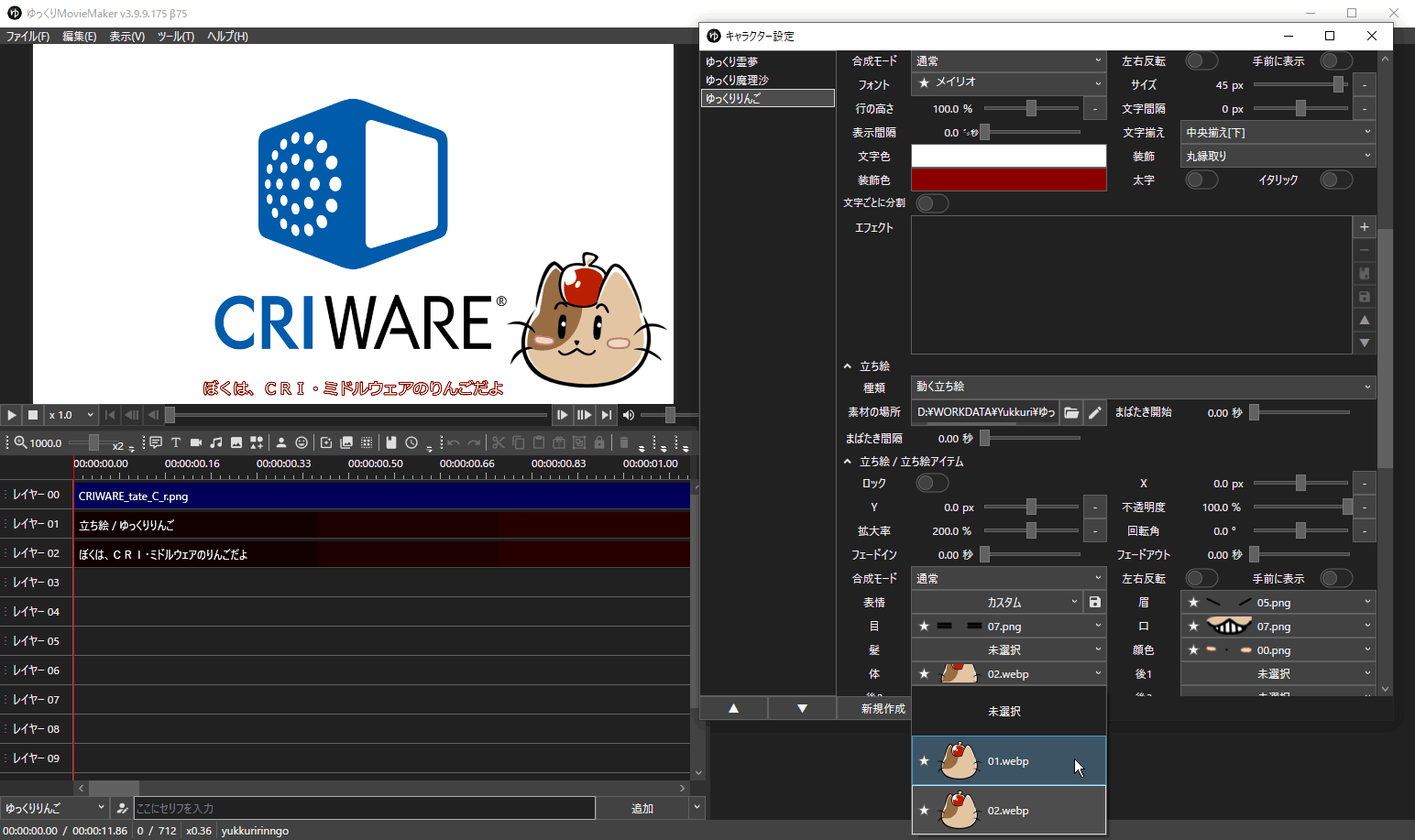The width and height of the screenshot is (1415, 840).
Task: Toggle 左右反転 in 立ち絵アイテム section
Action: [1201, 578]
